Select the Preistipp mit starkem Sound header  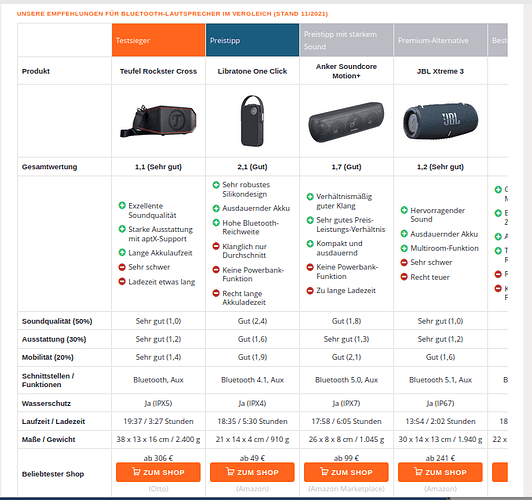[x=346, y=40]
